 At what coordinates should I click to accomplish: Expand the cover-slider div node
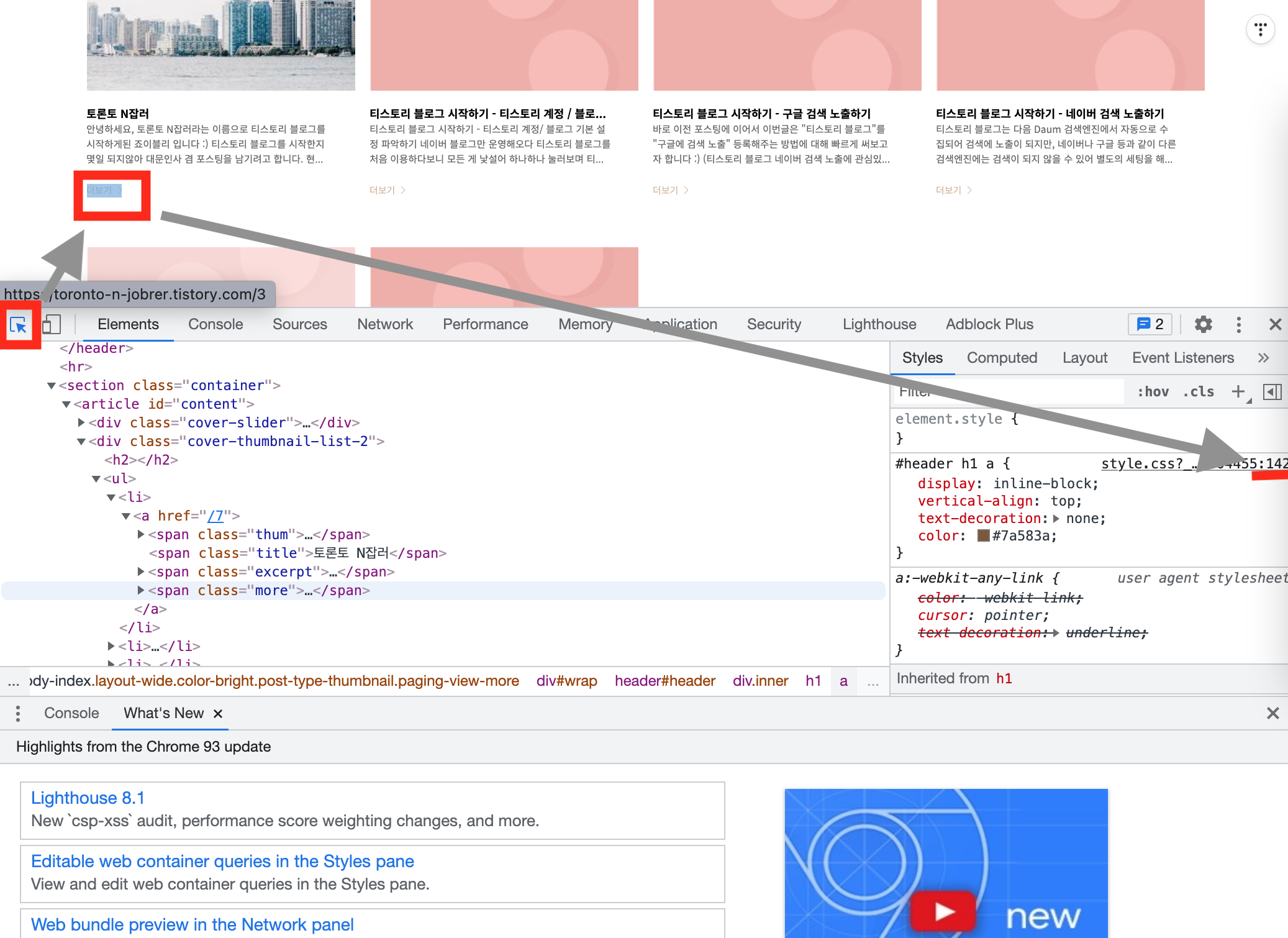coord(81,422)
